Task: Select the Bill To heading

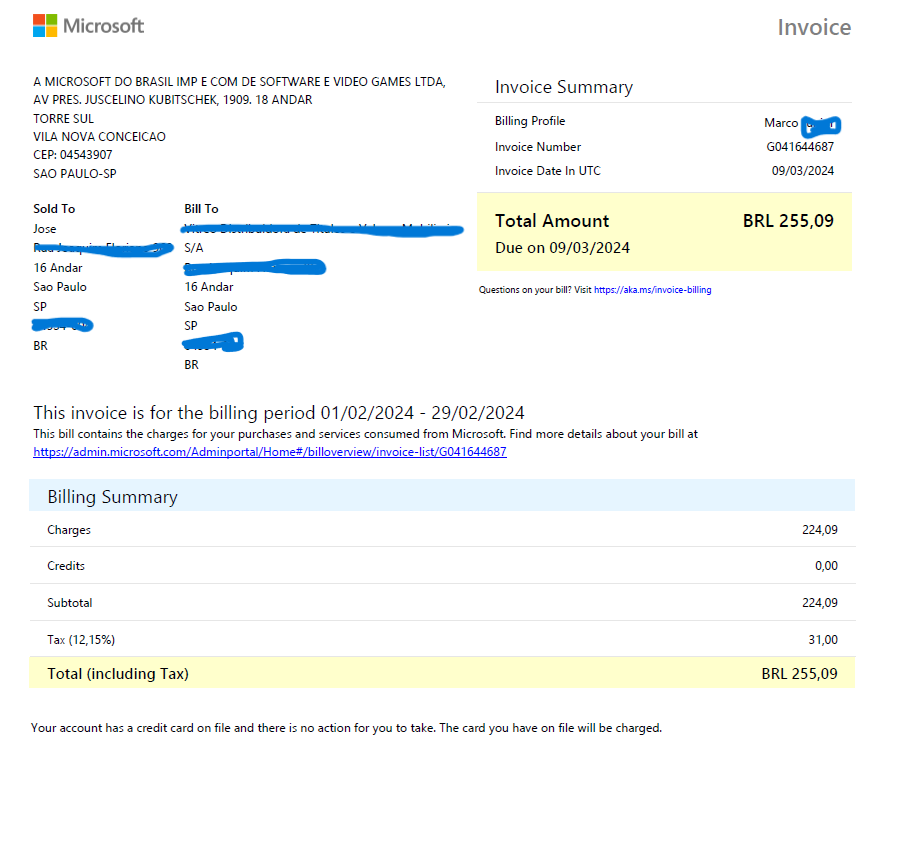Action: [x=201, y=209]
